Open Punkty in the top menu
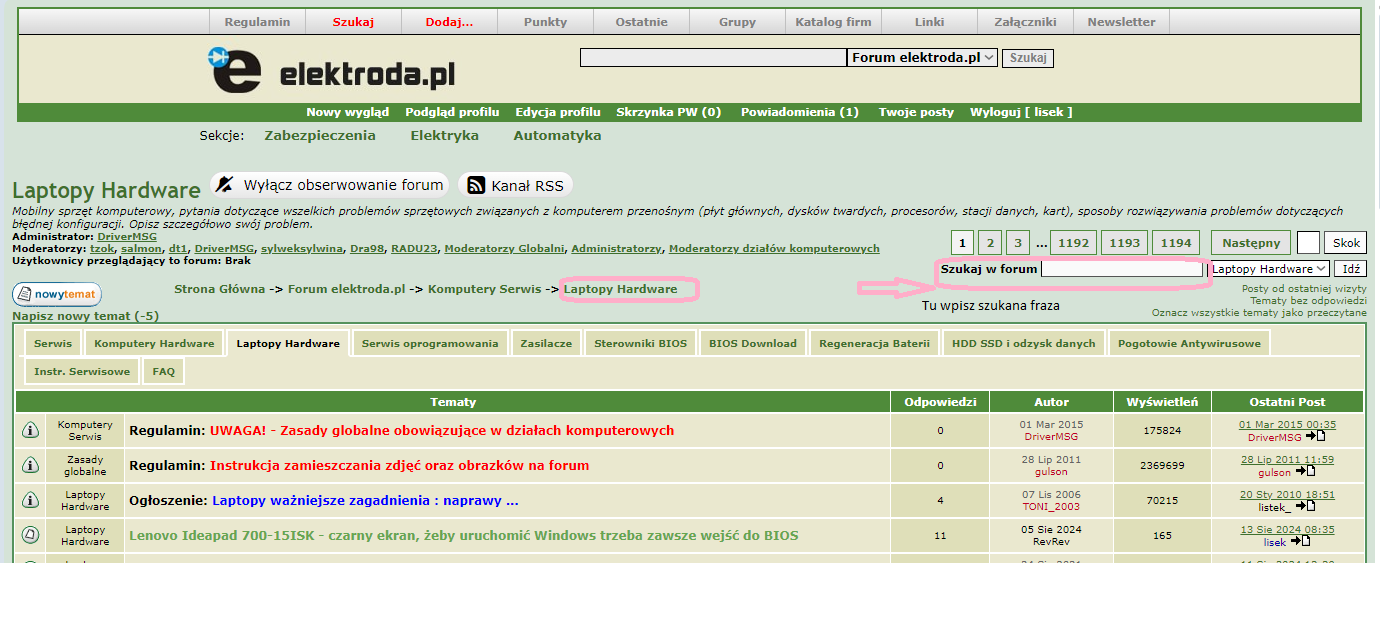The width and height of the screenshot is (1380, 638). (545, 22)
